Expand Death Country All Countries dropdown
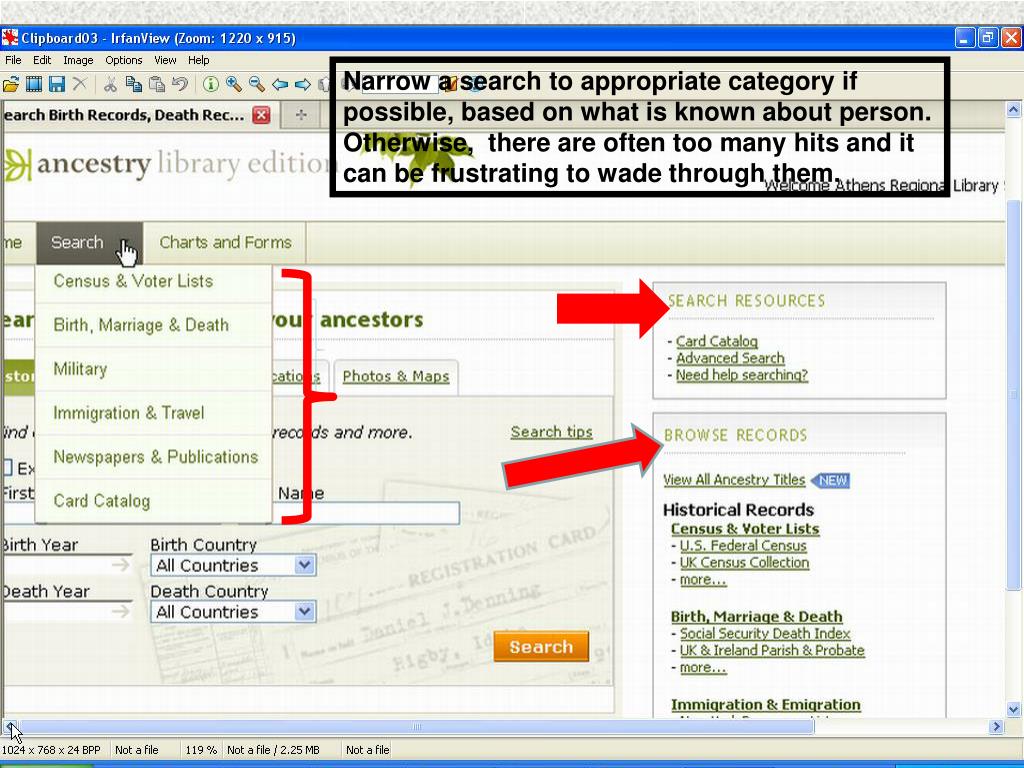The width and height of the screenshot is (1024, 768). click(233, 612)
